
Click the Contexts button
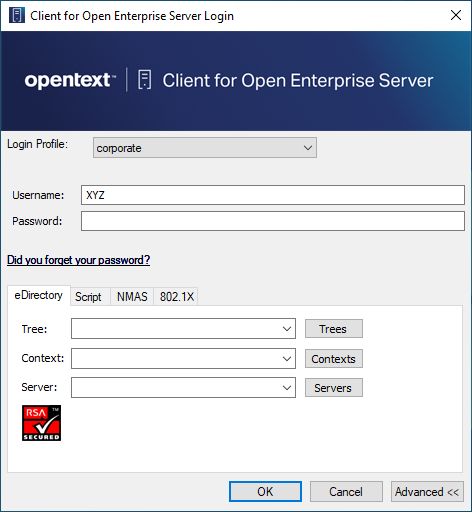pos(334,359)
